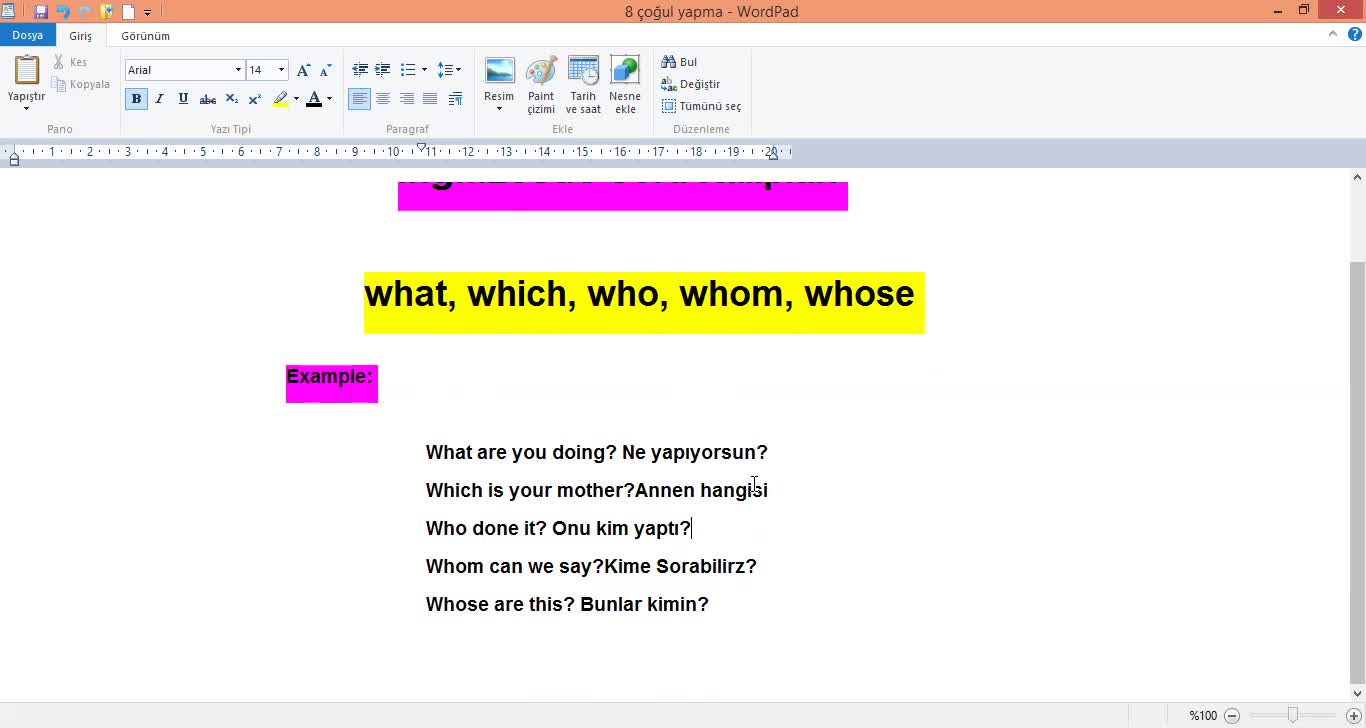1366x728 pixels.
Task: Shrink font size with the small A
Action: 325,70
